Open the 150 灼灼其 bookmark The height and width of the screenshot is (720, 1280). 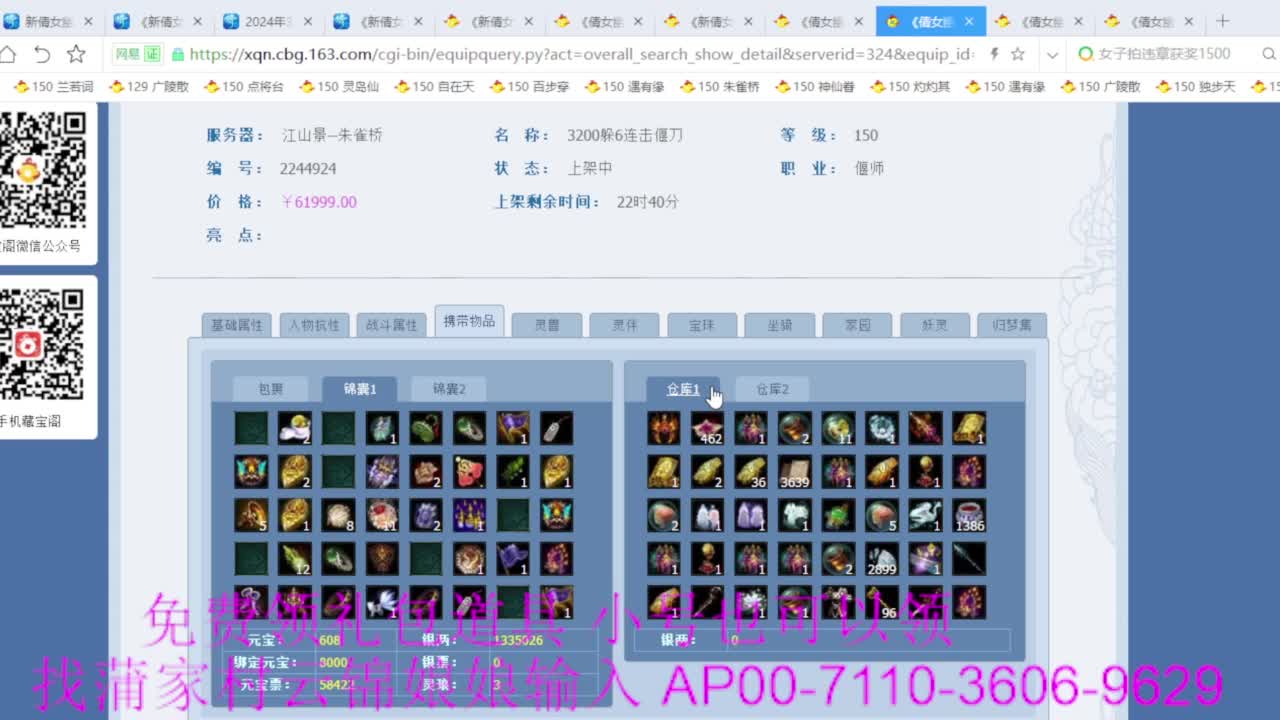click(911, 87)
